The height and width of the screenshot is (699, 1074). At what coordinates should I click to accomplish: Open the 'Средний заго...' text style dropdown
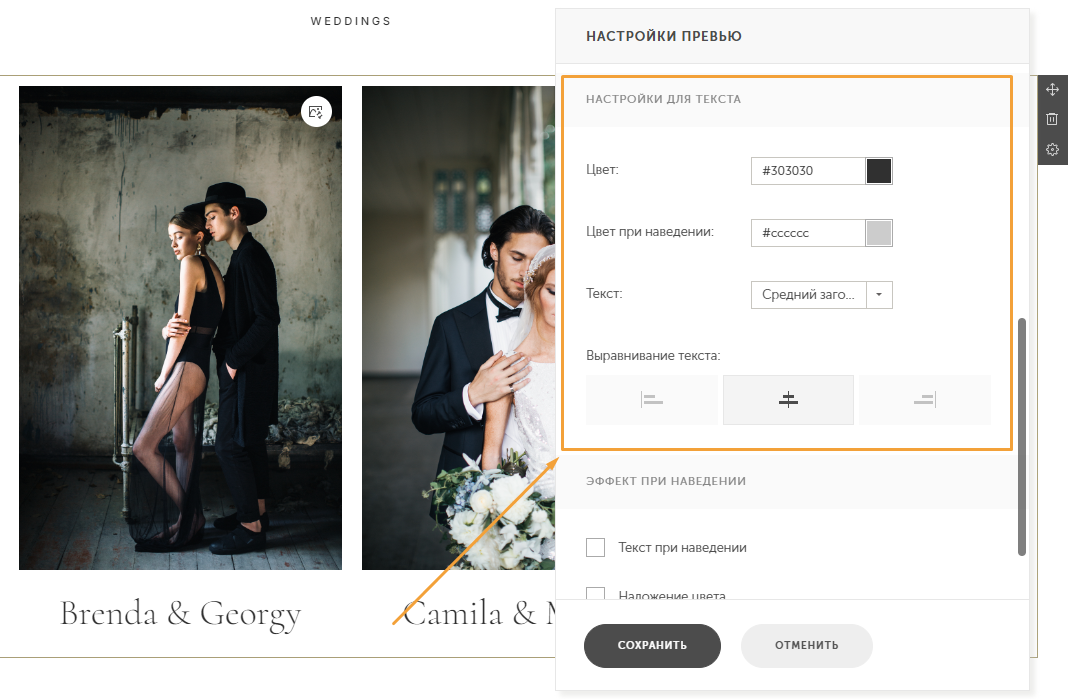[x=809, y=295]
